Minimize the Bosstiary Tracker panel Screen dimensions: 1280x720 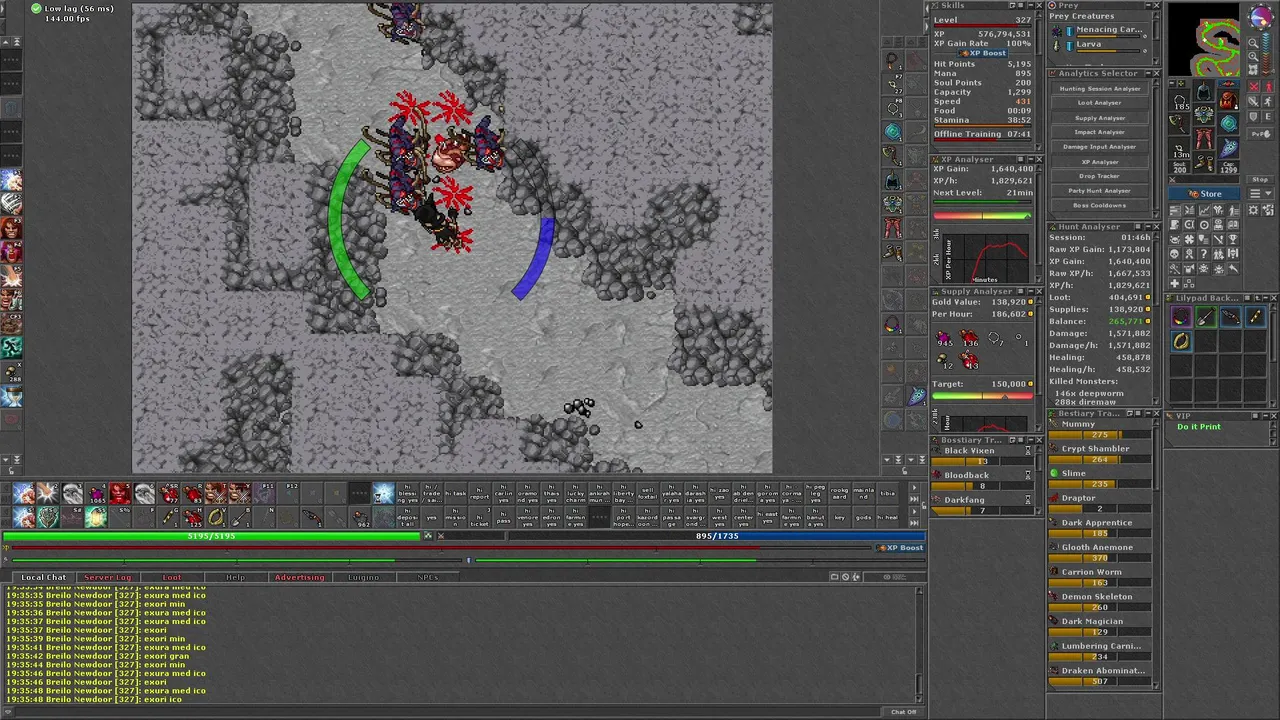pos(1031,440)
